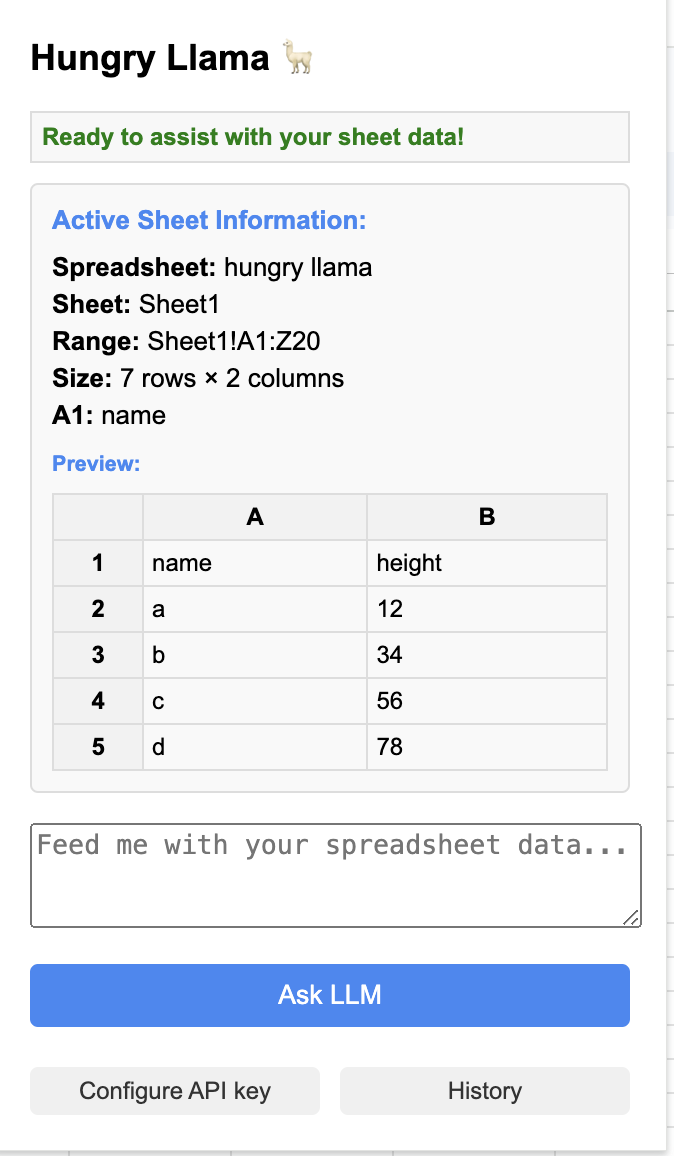Click the llama emoji icon in title

point(298,59)
